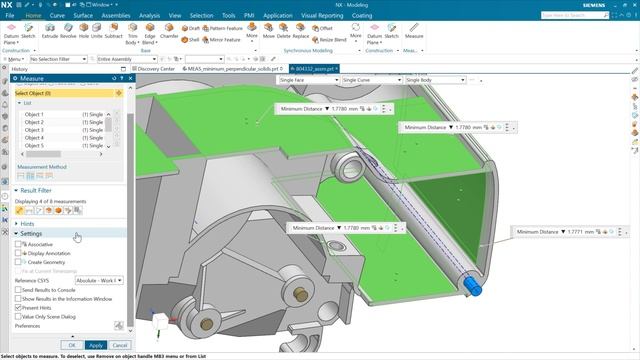Collapse the List section
Screen dimensions: 640x360
click(19, 103)
